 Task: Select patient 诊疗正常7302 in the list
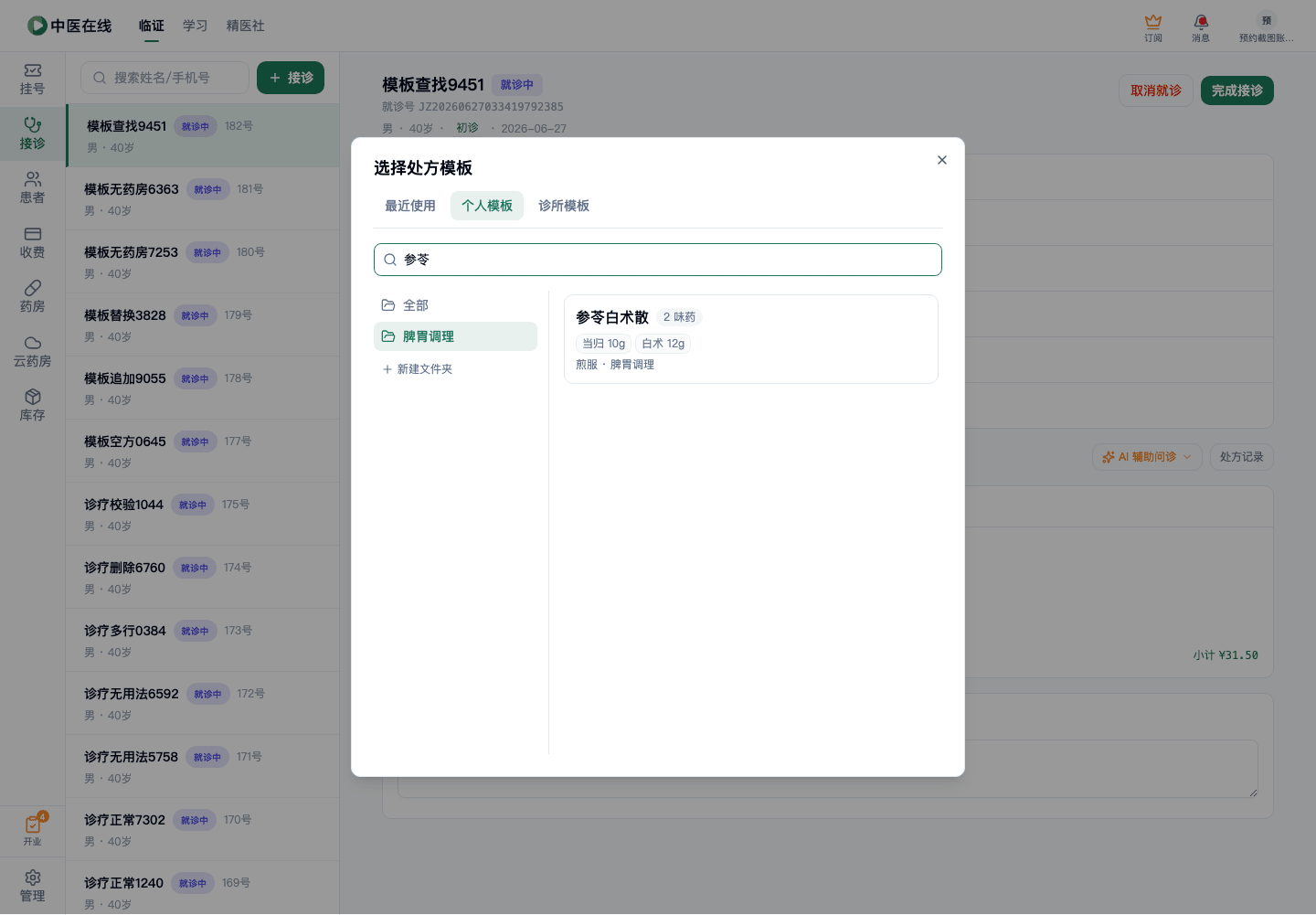(202, 829)
